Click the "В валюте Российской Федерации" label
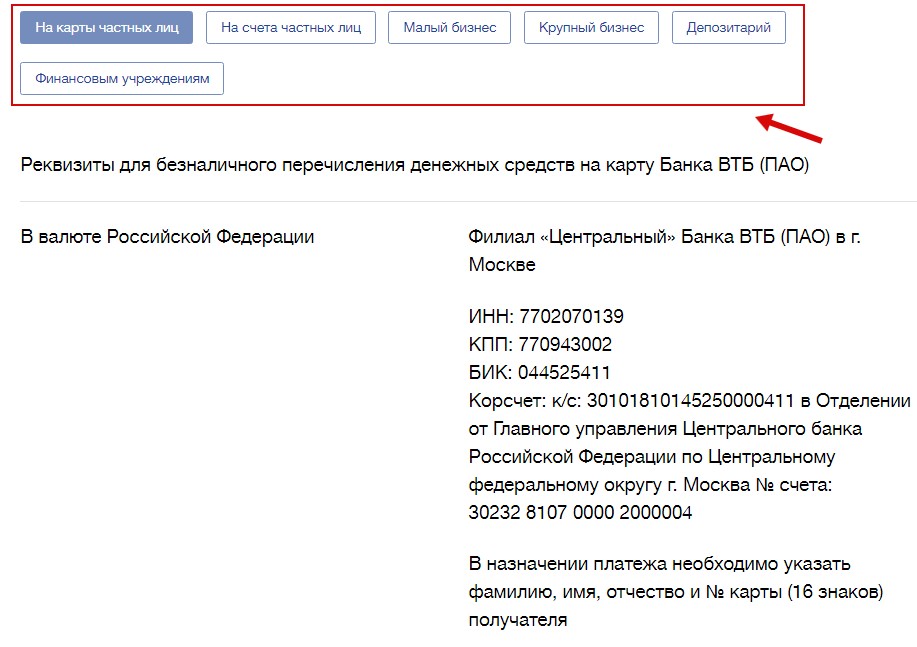This screenshot has width=917, height=647. click(x=167, y=237)
